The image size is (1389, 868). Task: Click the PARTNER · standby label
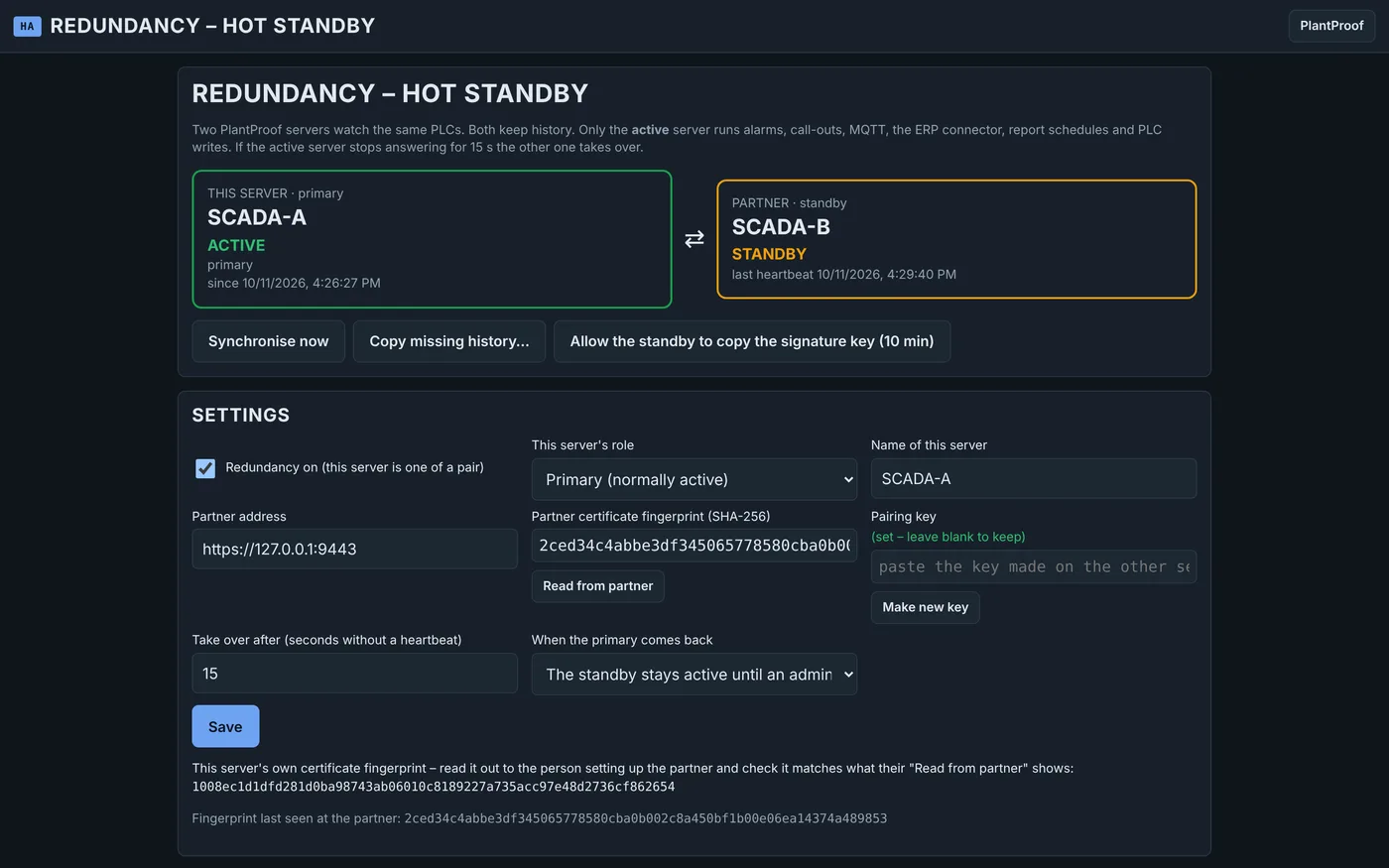[790, 203]
